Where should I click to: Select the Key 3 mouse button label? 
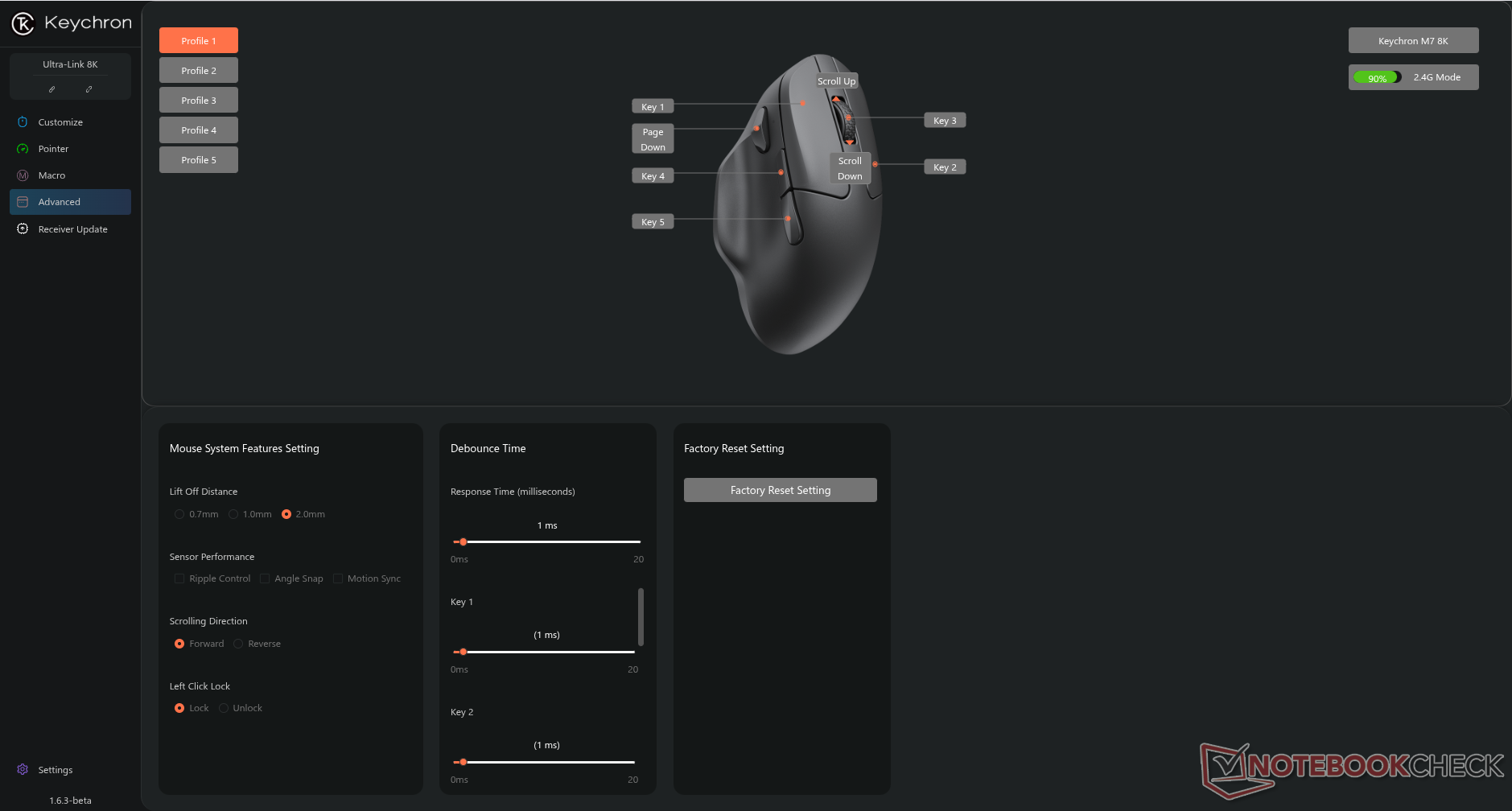pyautogui.click(x=945, y=120)
